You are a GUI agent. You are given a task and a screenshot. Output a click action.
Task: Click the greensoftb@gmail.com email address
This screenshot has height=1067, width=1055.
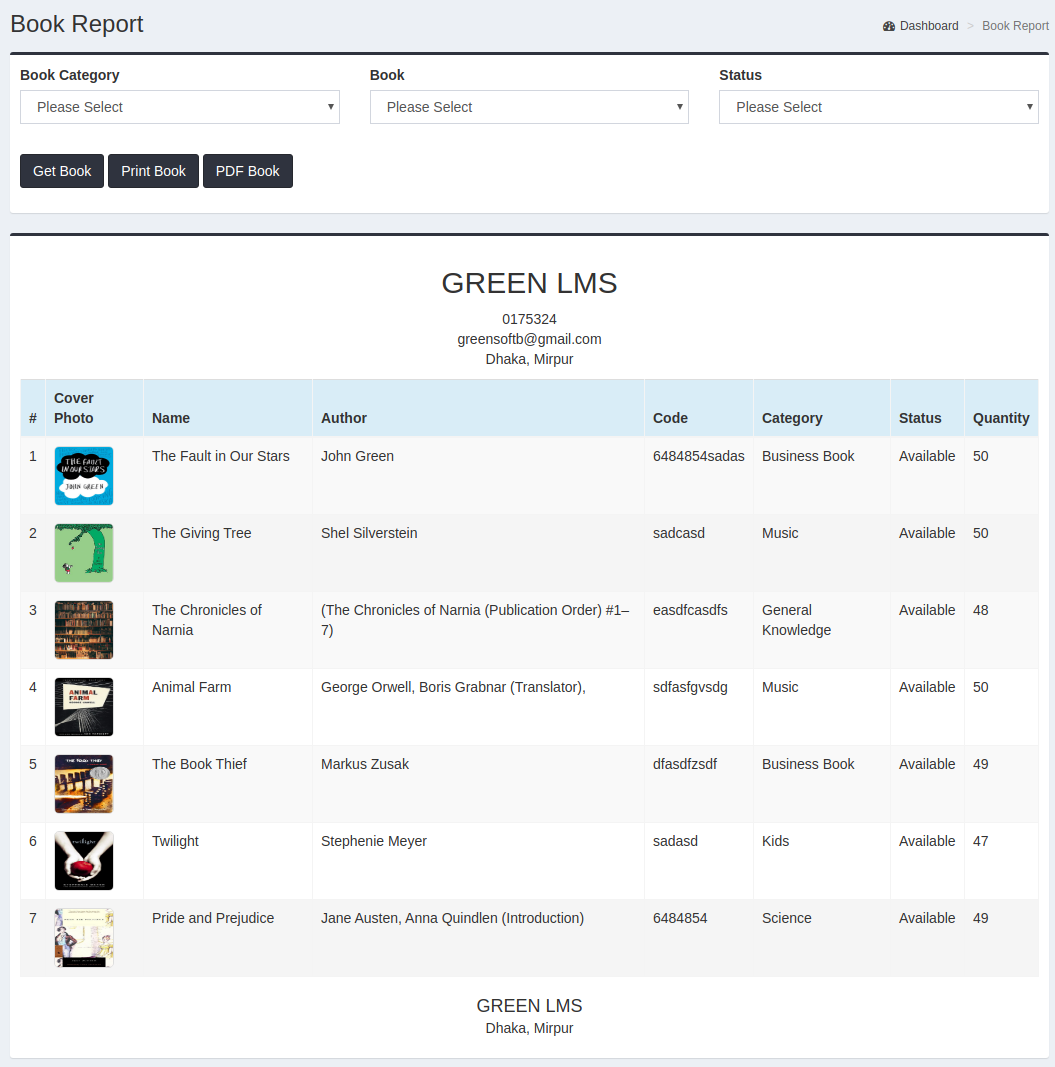[529, 338]
